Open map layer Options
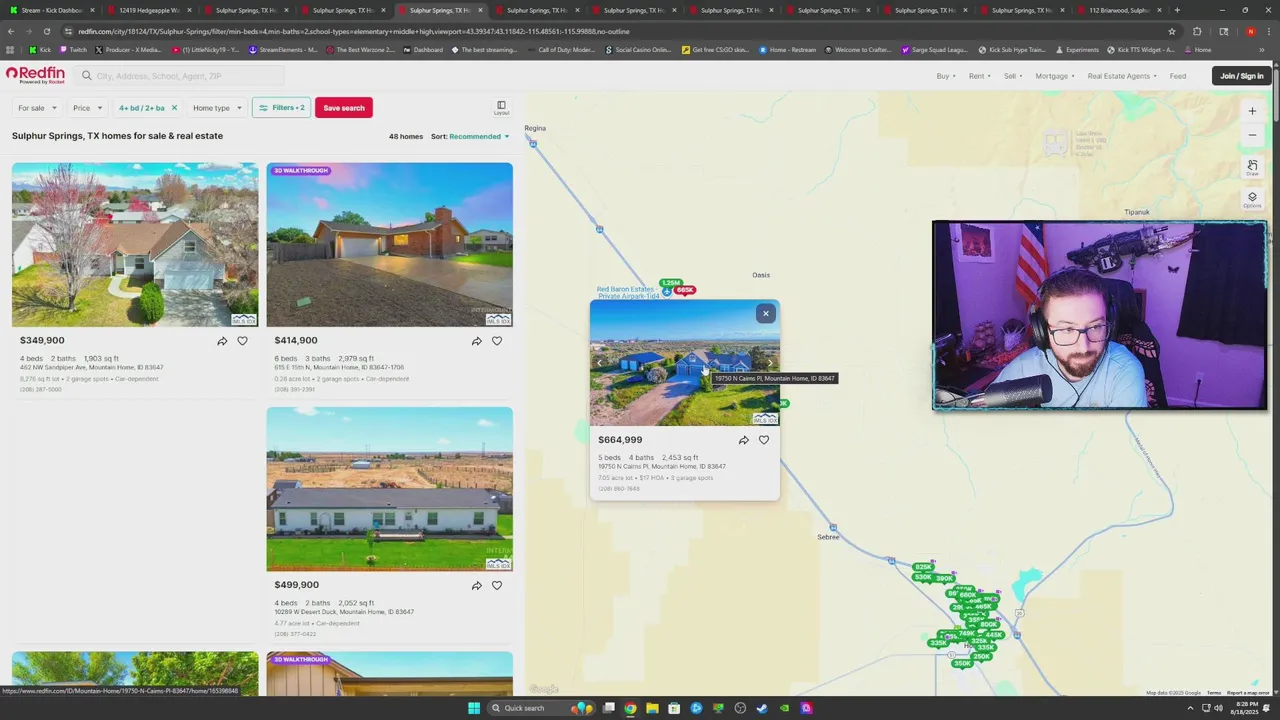 click(x=1252, y=199)
